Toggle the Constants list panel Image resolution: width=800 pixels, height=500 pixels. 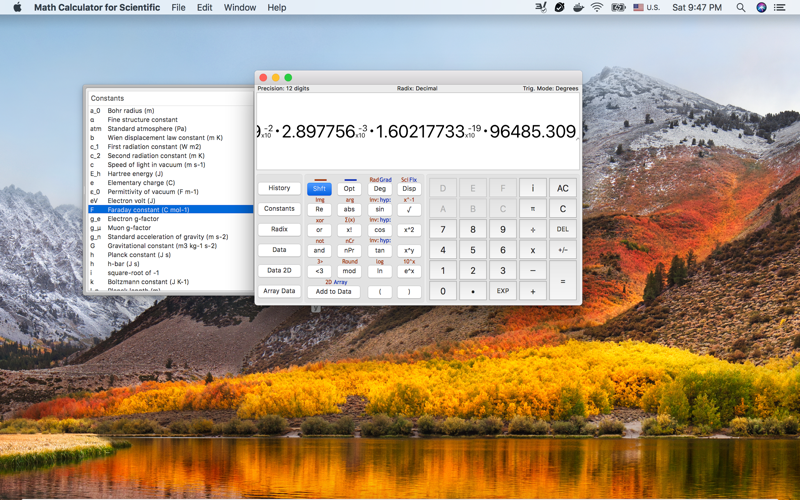[x=279, y=209]
